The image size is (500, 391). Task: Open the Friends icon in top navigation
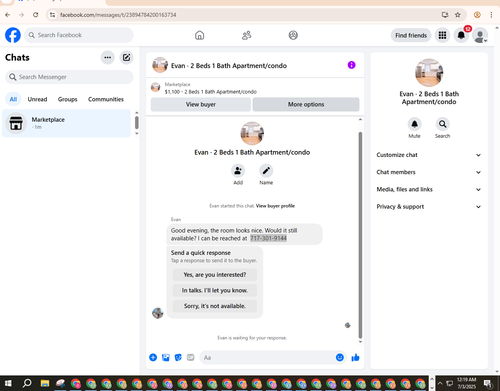coord(246,35)
